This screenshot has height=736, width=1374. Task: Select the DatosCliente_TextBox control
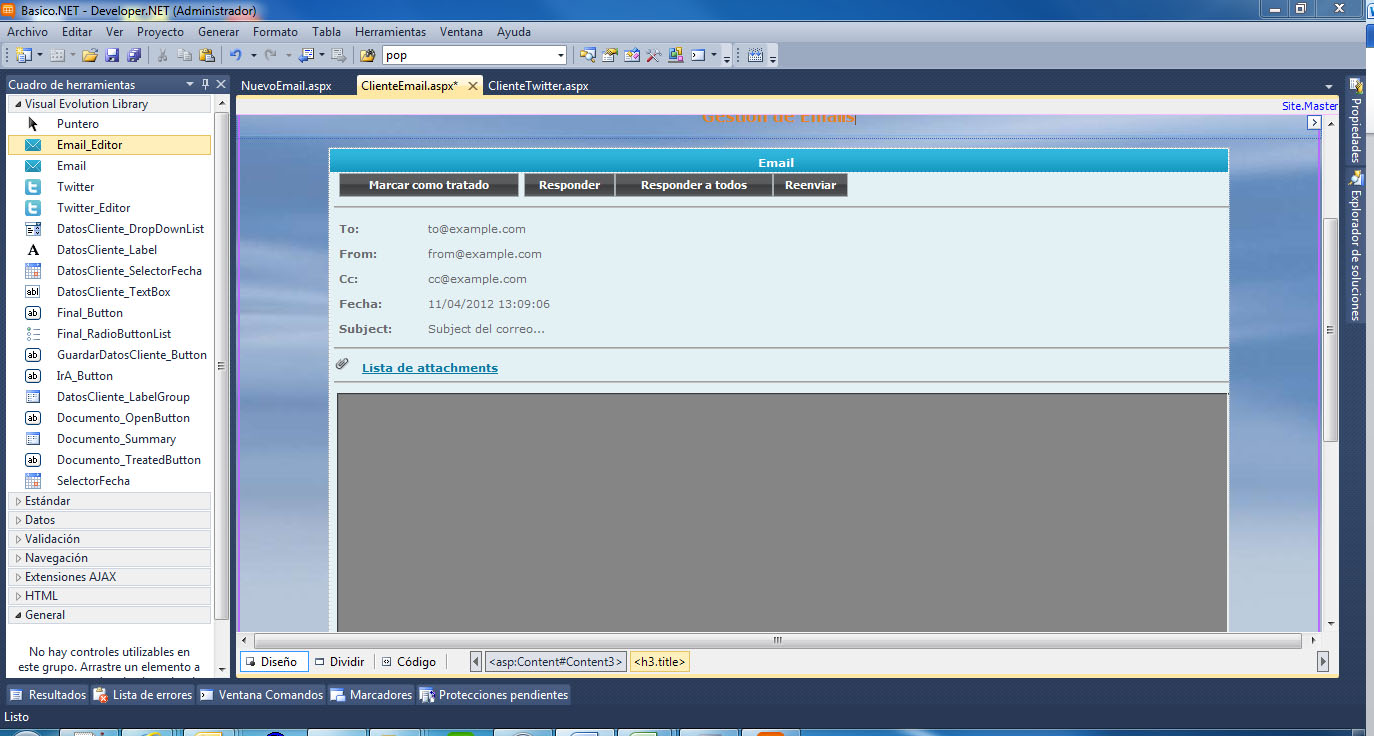click(x=109, y=292)
